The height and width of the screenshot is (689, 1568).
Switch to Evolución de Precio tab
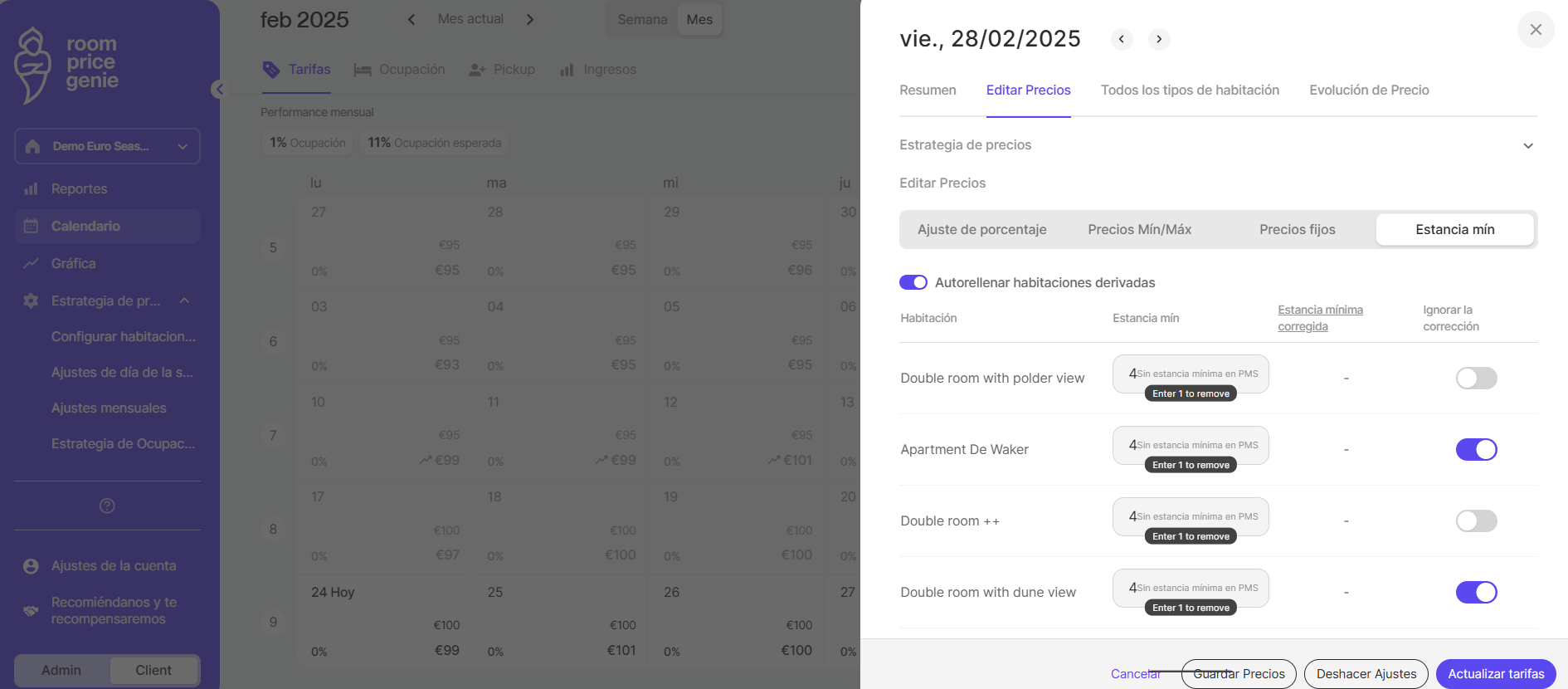(1369, 90)
